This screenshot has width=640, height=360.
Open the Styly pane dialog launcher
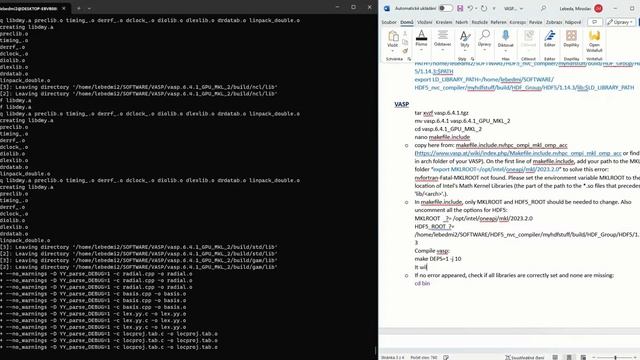(472, 59)
